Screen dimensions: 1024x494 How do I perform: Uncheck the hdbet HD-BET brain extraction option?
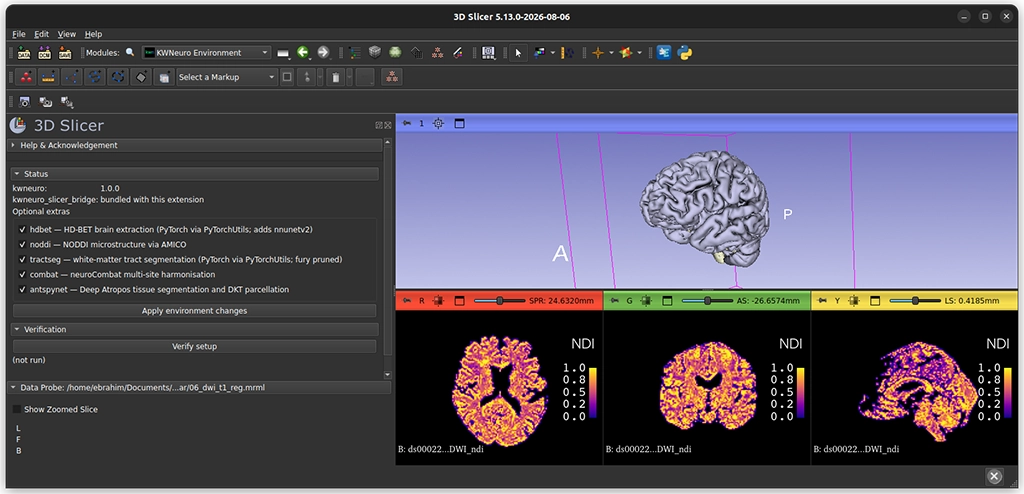click(23, 229)
